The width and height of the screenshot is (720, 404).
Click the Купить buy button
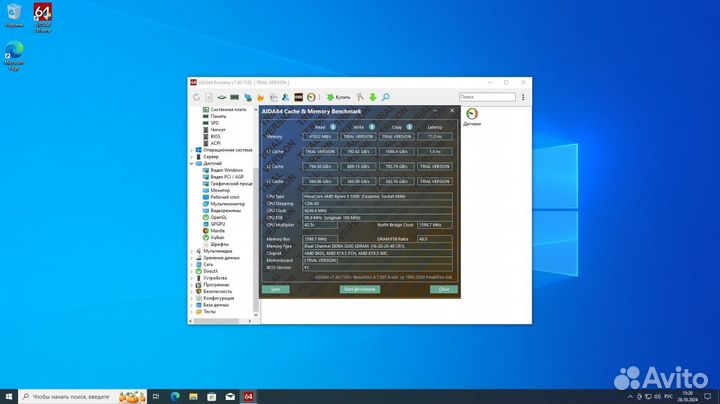(338, 97)
